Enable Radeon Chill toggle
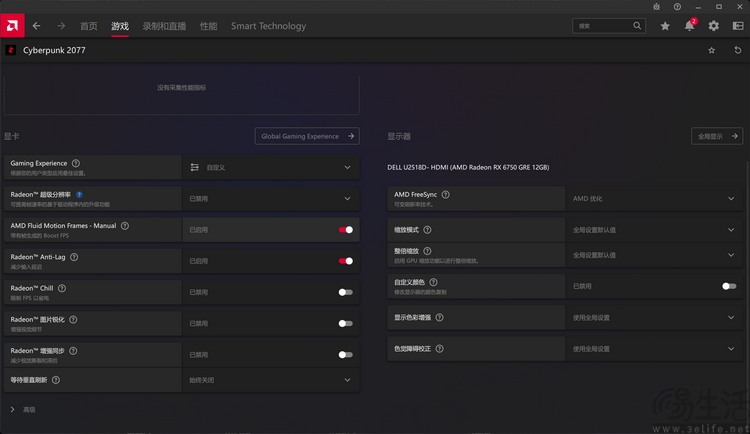Image resolution: width=750 pixels, height=434 pixels. (345, 292)
